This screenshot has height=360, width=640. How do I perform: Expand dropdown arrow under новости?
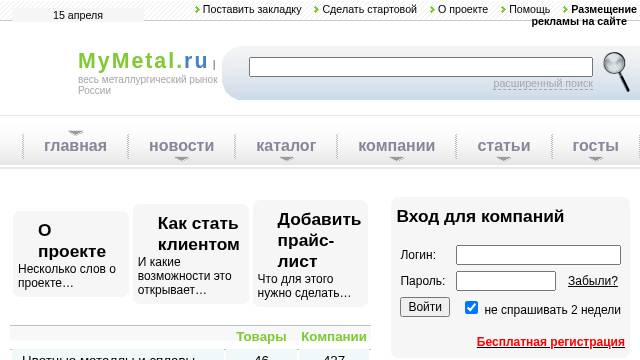(x=182, y=159)
